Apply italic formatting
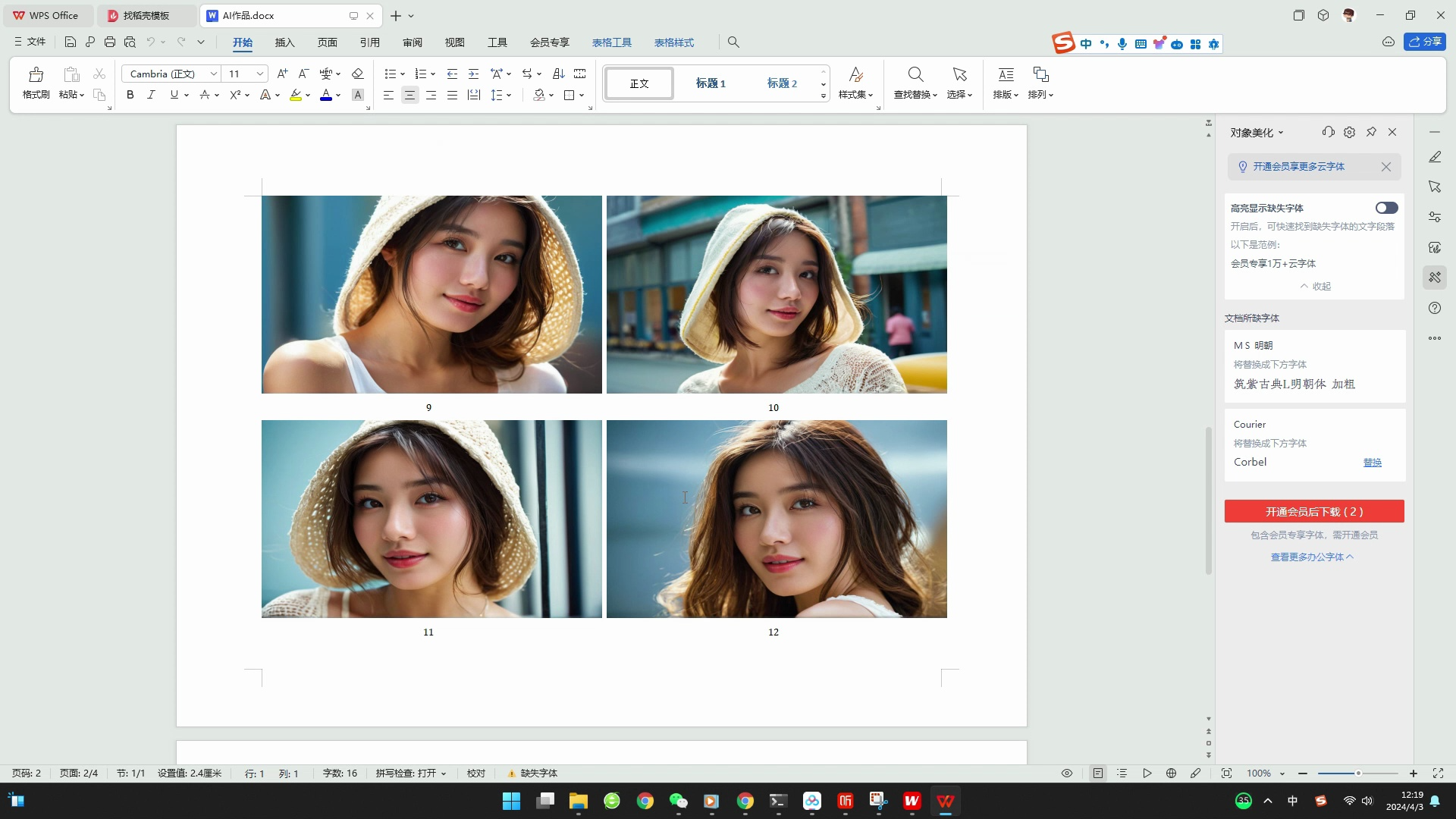1456x819 pixels. 151,95
